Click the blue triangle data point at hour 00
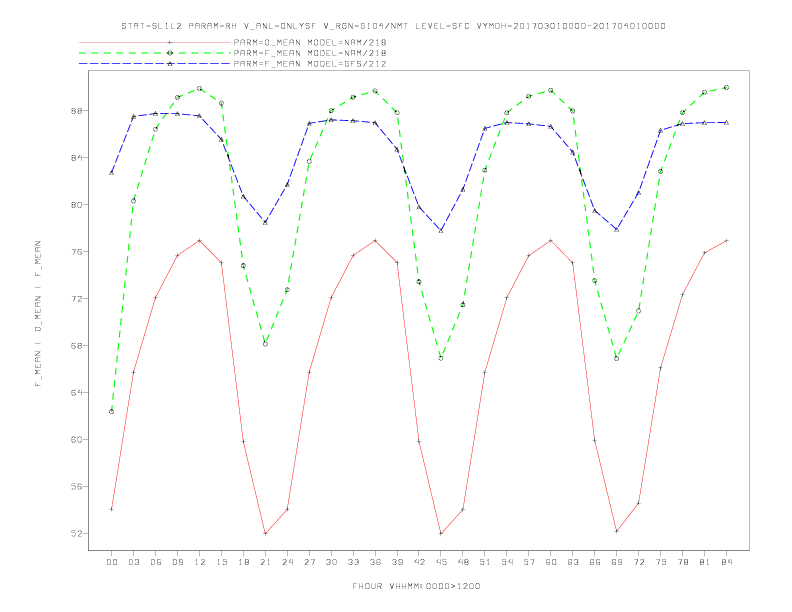Viewport: 792px width, 612px height. [112, 173]
